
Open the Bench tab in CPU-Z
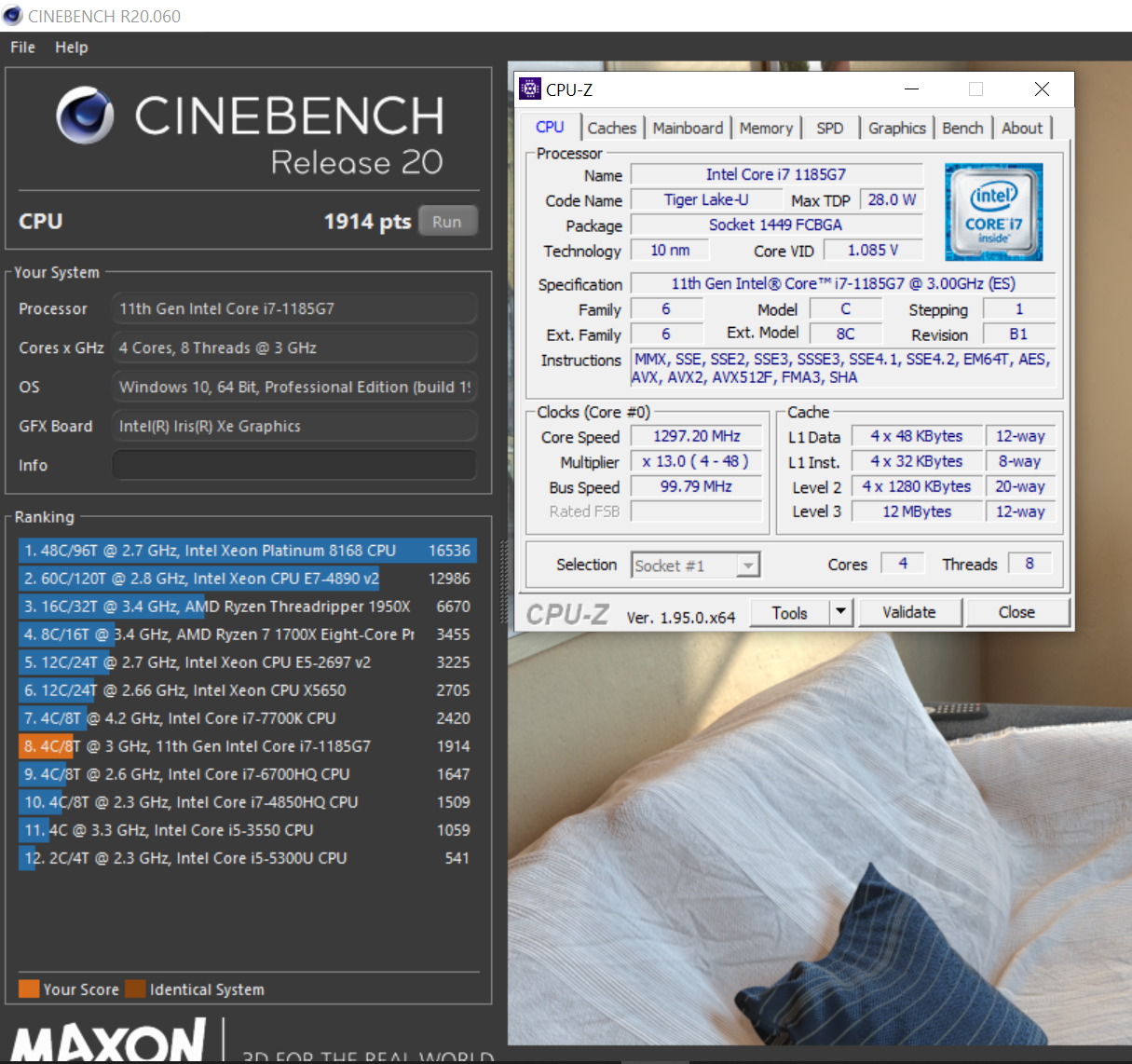pyautogui.click(x=962, y=129)
